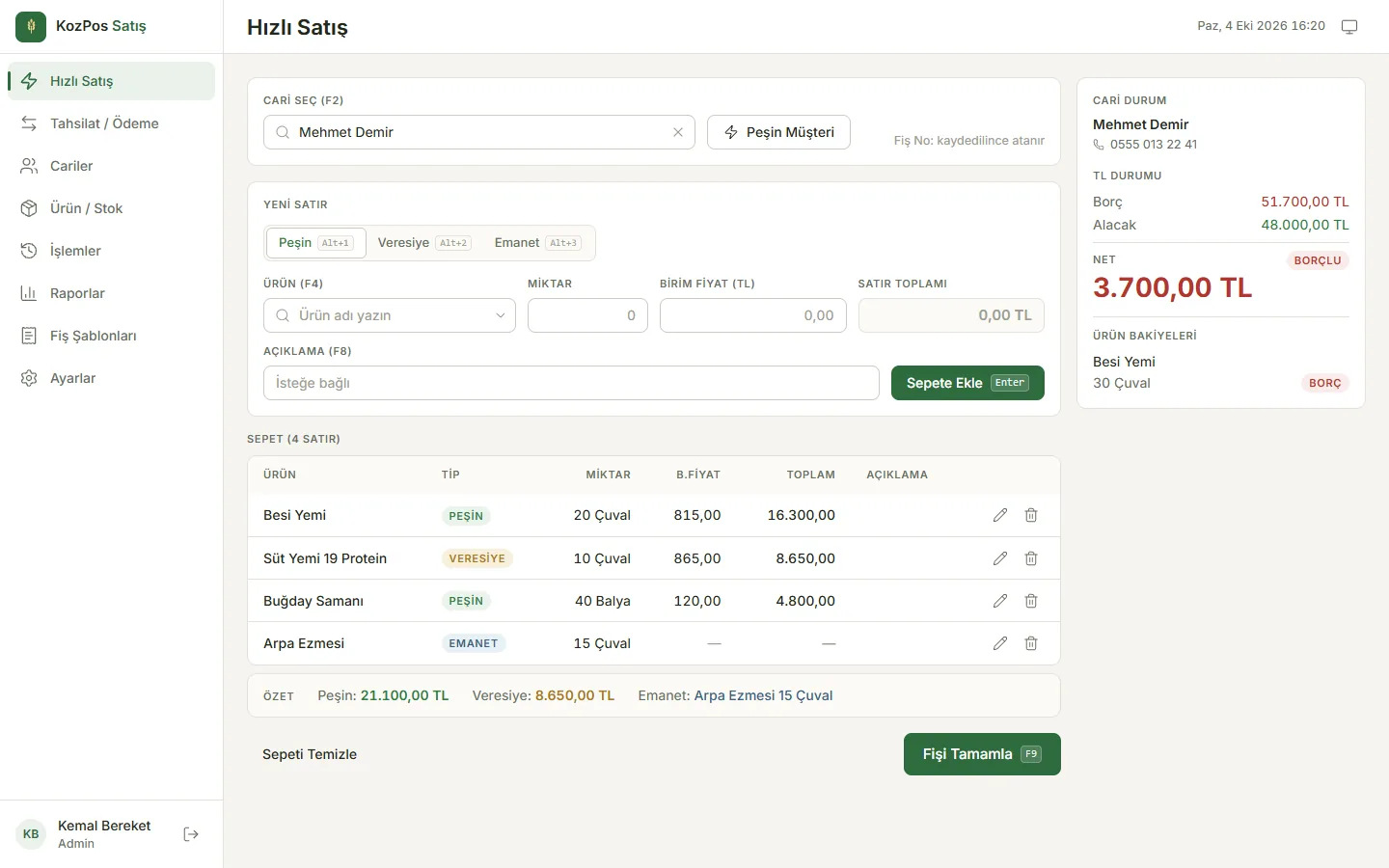The image size is (1389, 868).
Task: Delete the Besi Yemi basket row
Action: point(1031,515)
